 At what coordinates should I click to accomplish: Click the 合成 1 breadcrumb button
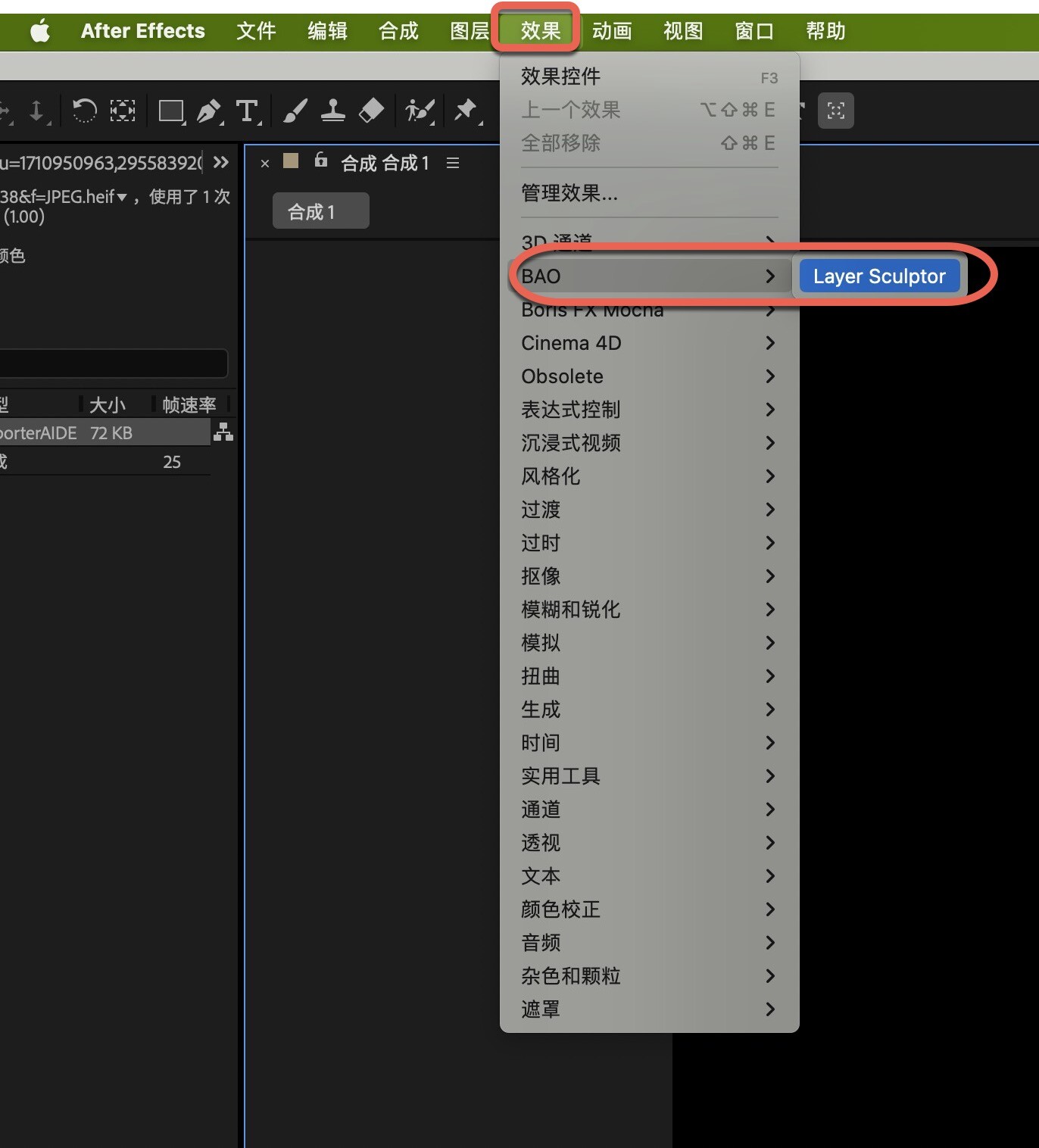pyautogui.click(x=321, y=211)
